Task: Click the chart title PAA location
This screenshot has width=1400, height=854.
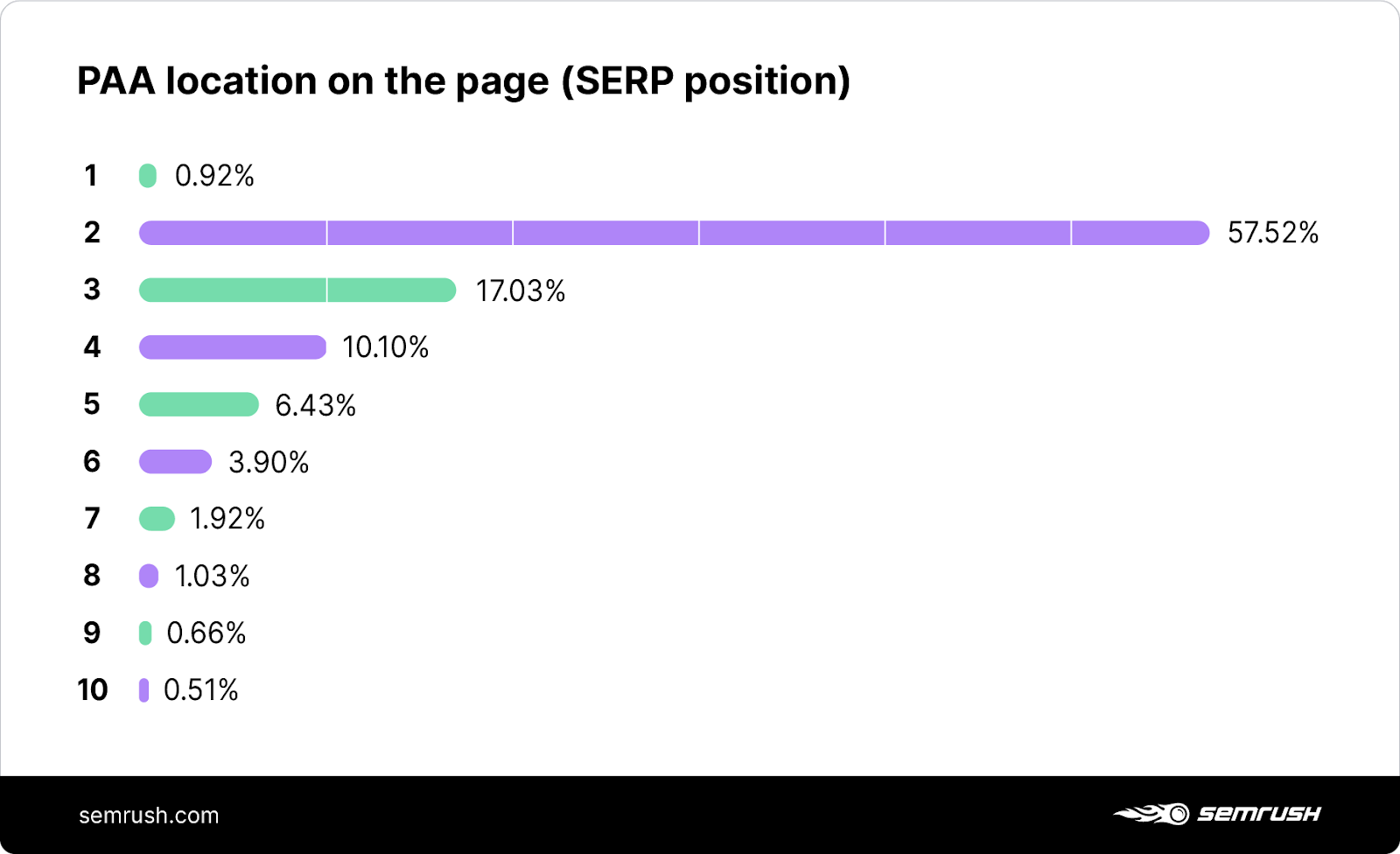Action: coord(464,80)
